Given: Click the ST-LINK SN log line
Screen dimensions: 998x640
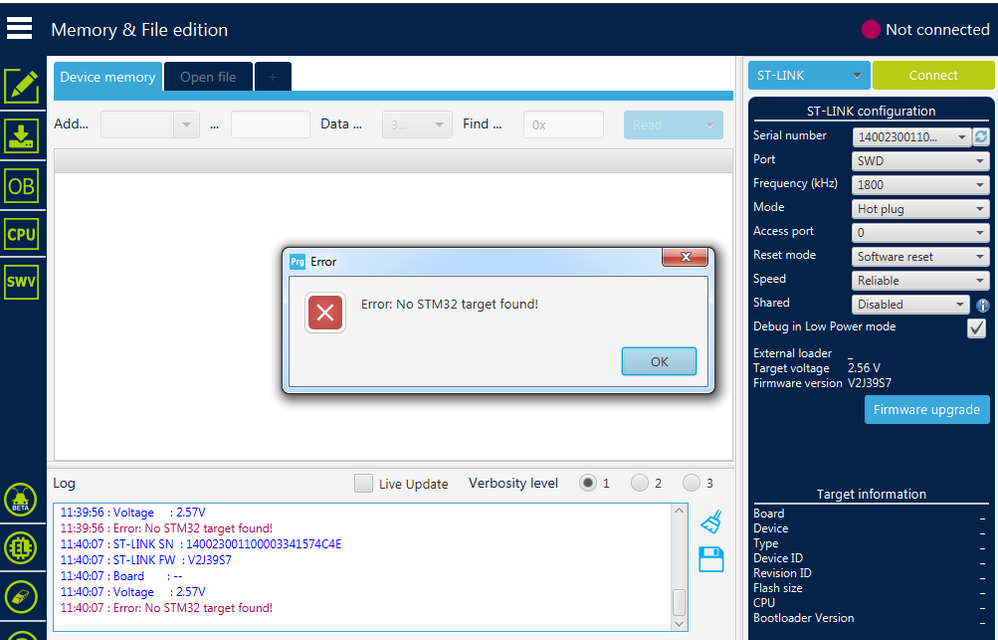Looking at the screenshot, I should click(x=200, y=544).
